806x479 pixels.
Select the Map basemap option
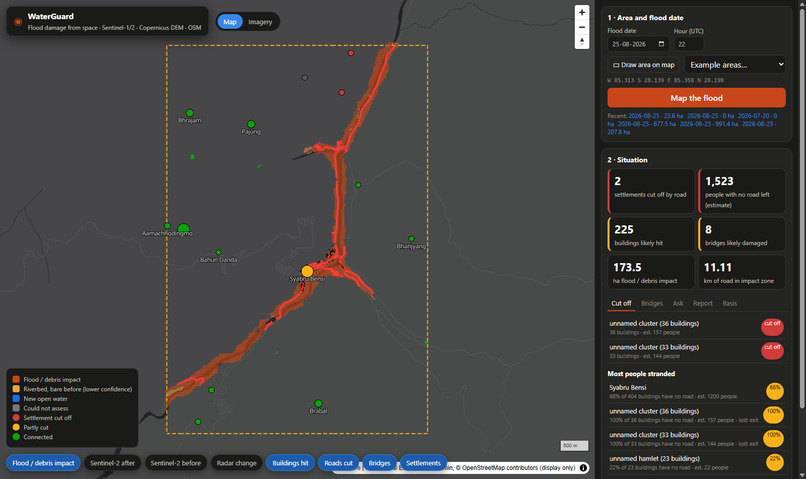pos(230,22)
